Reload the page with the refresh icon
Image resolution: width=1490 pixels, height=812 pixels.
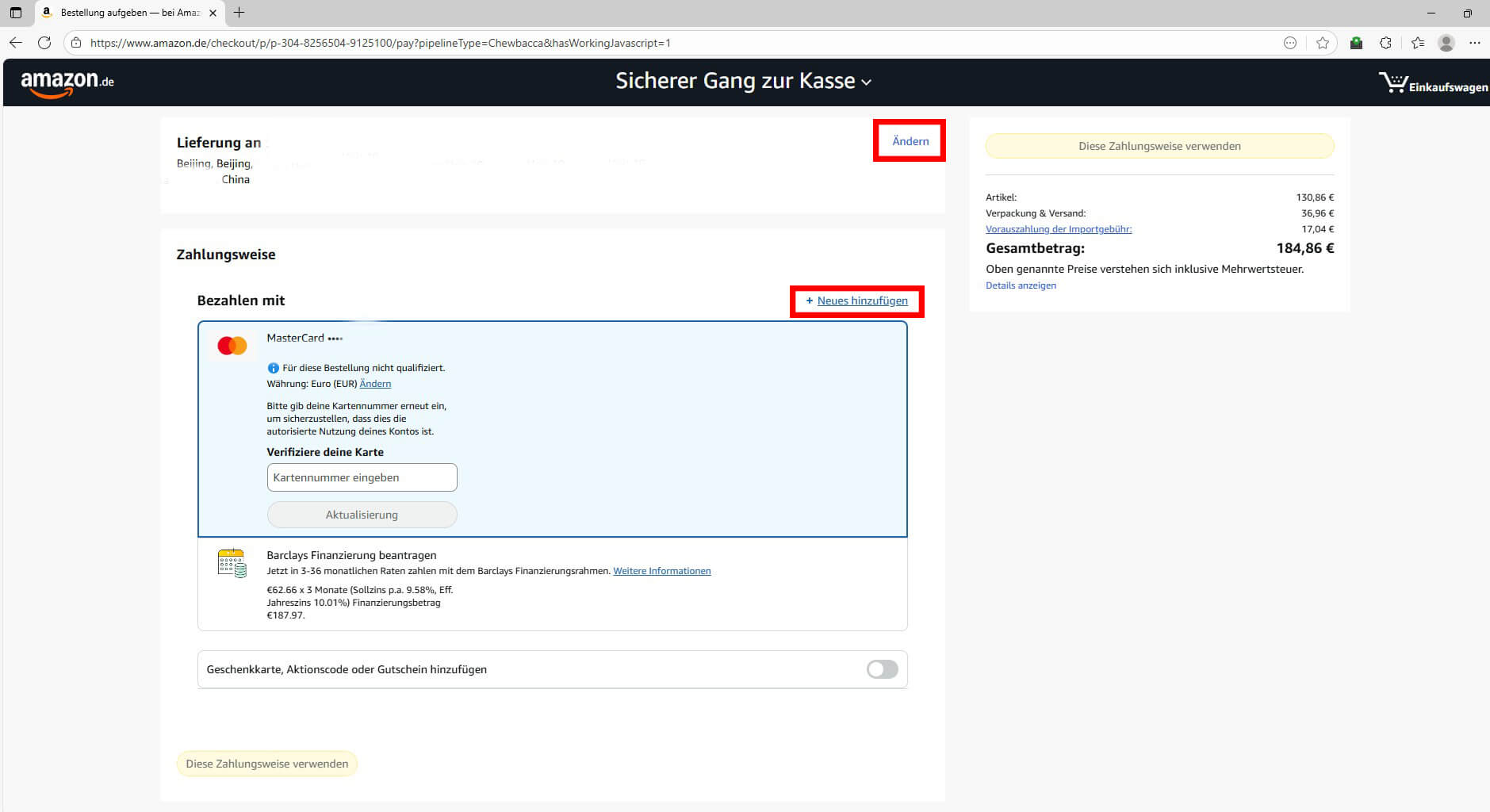point(44,43)
